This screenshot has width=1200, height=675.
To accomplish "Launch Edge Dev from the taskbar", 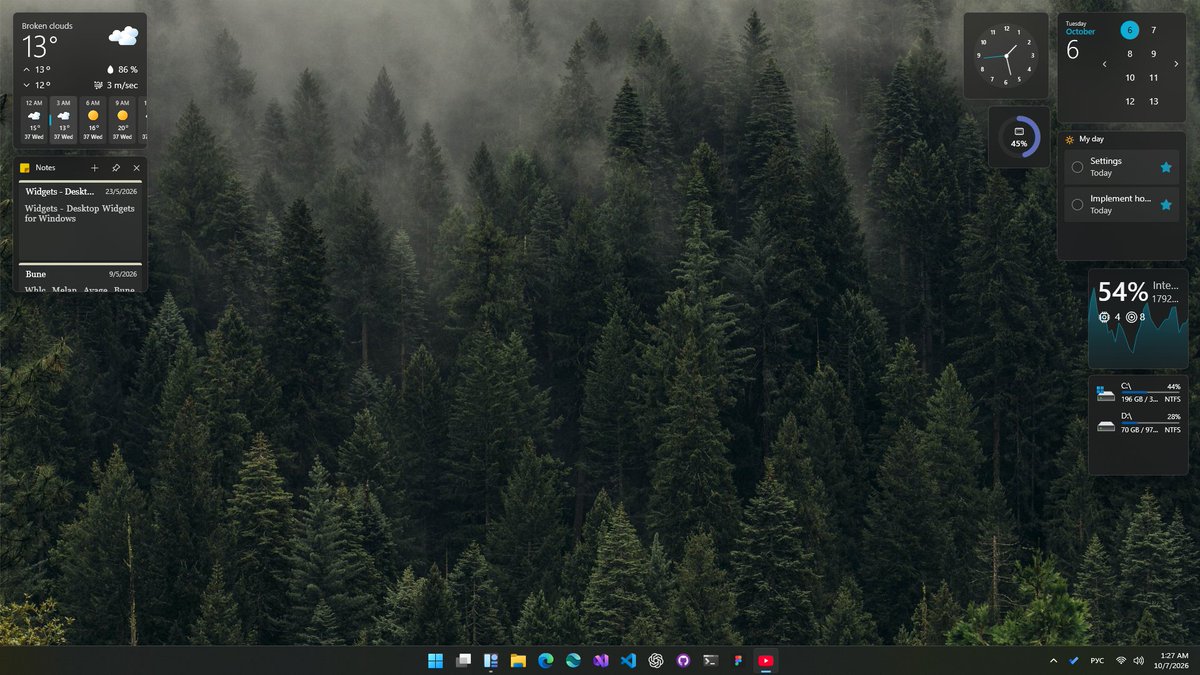I will (573, 660).
